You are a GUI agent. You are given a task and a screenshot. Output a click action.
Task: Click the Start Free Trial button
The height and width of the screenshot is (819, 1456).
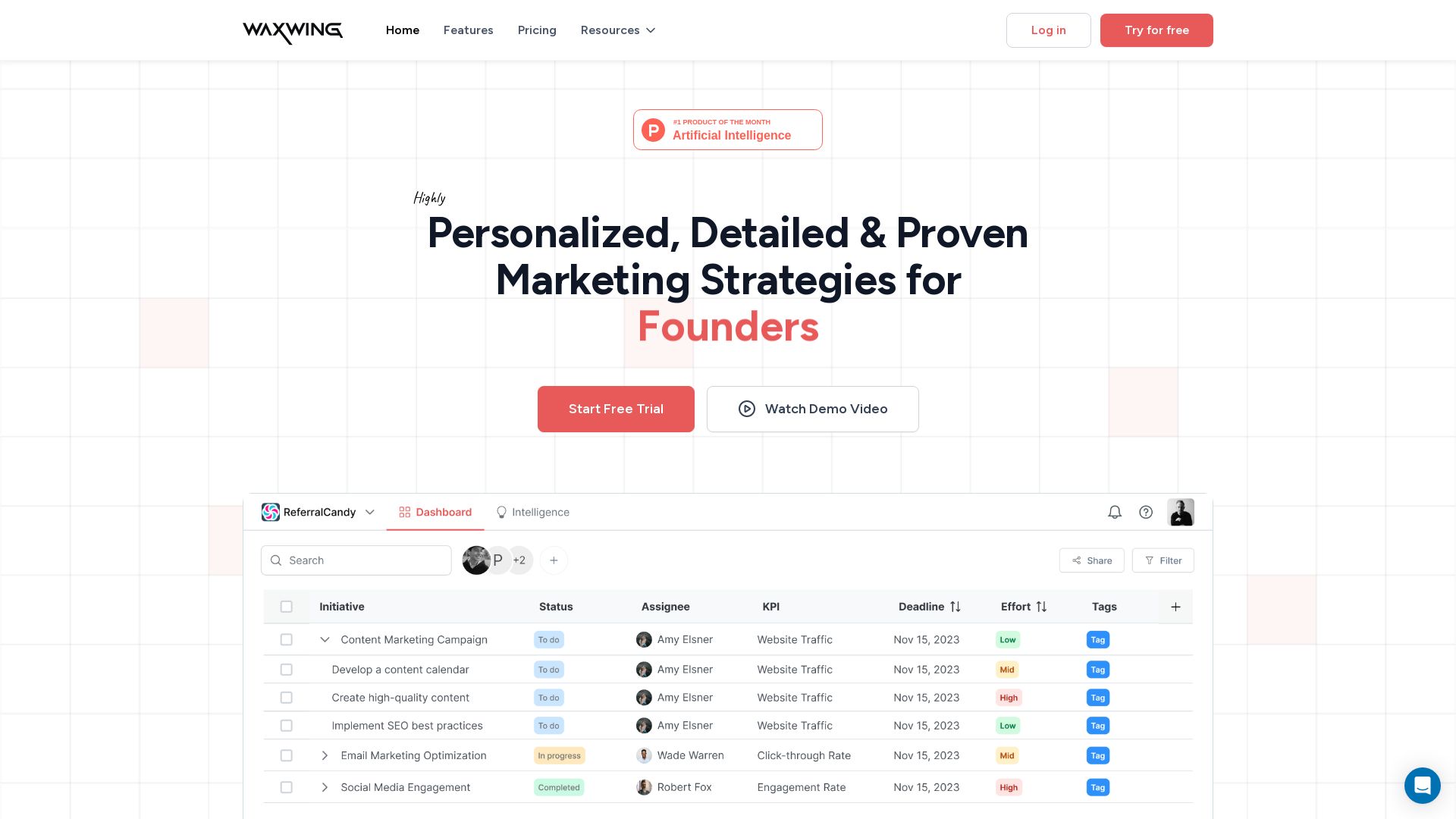[616, 409]
